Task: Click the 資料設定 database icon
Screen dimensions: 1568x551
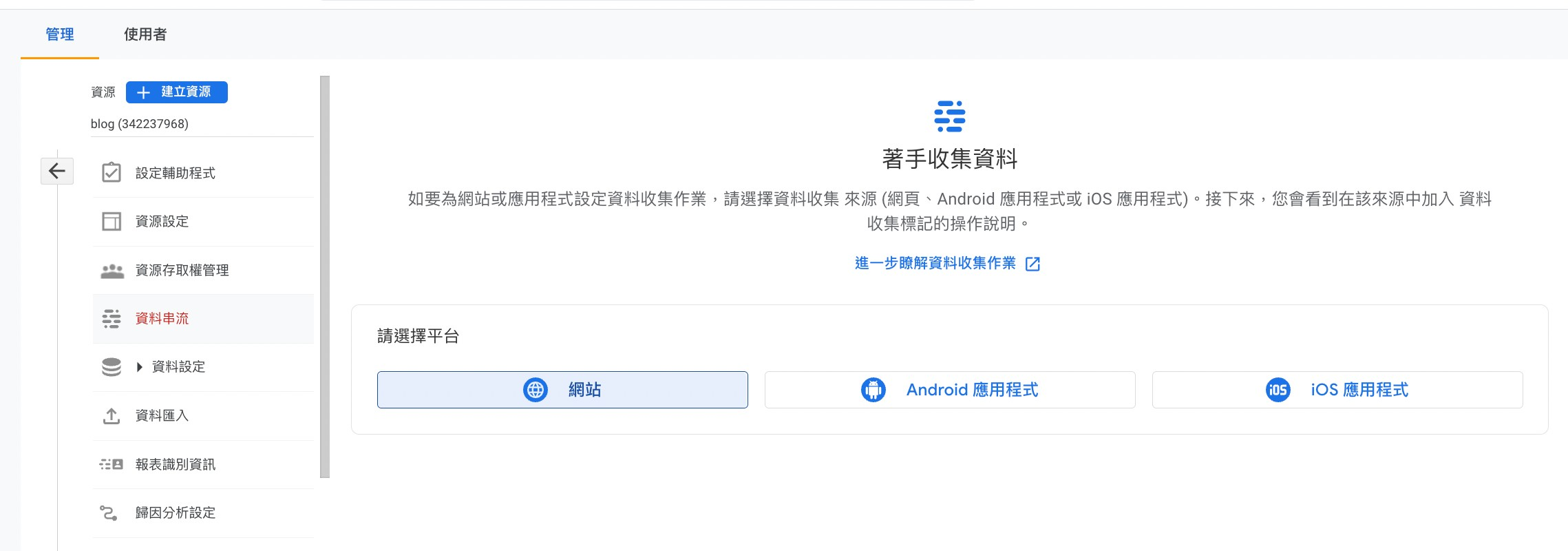Action: click(x=112, y=367)
